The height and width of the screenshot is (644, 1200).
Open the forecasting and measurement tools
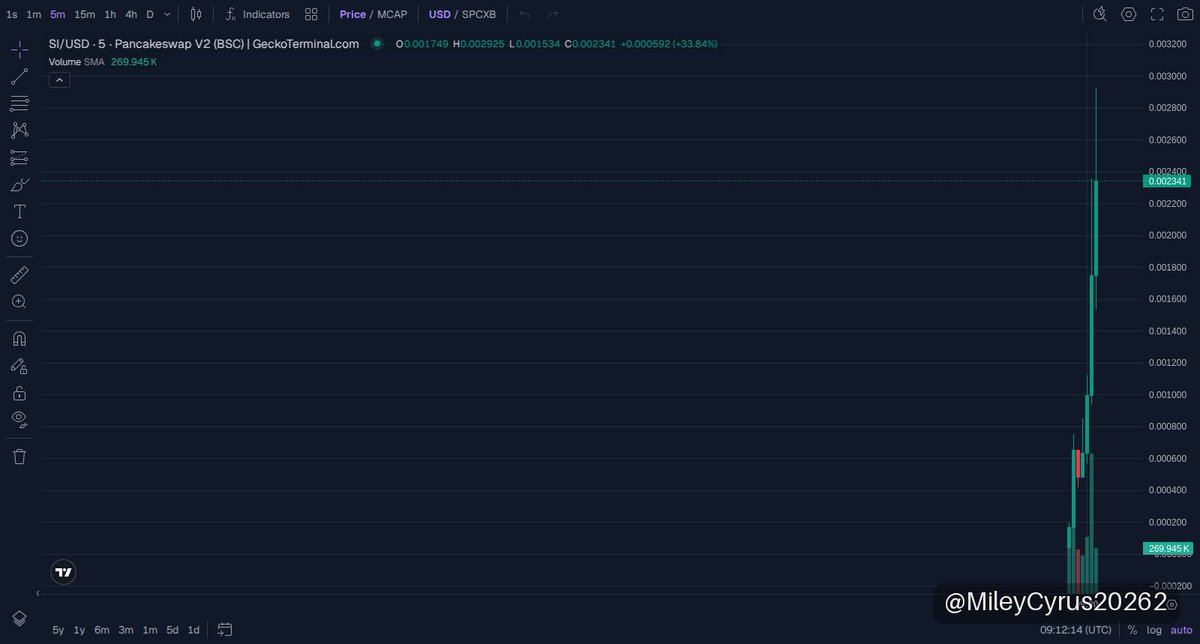19,158
